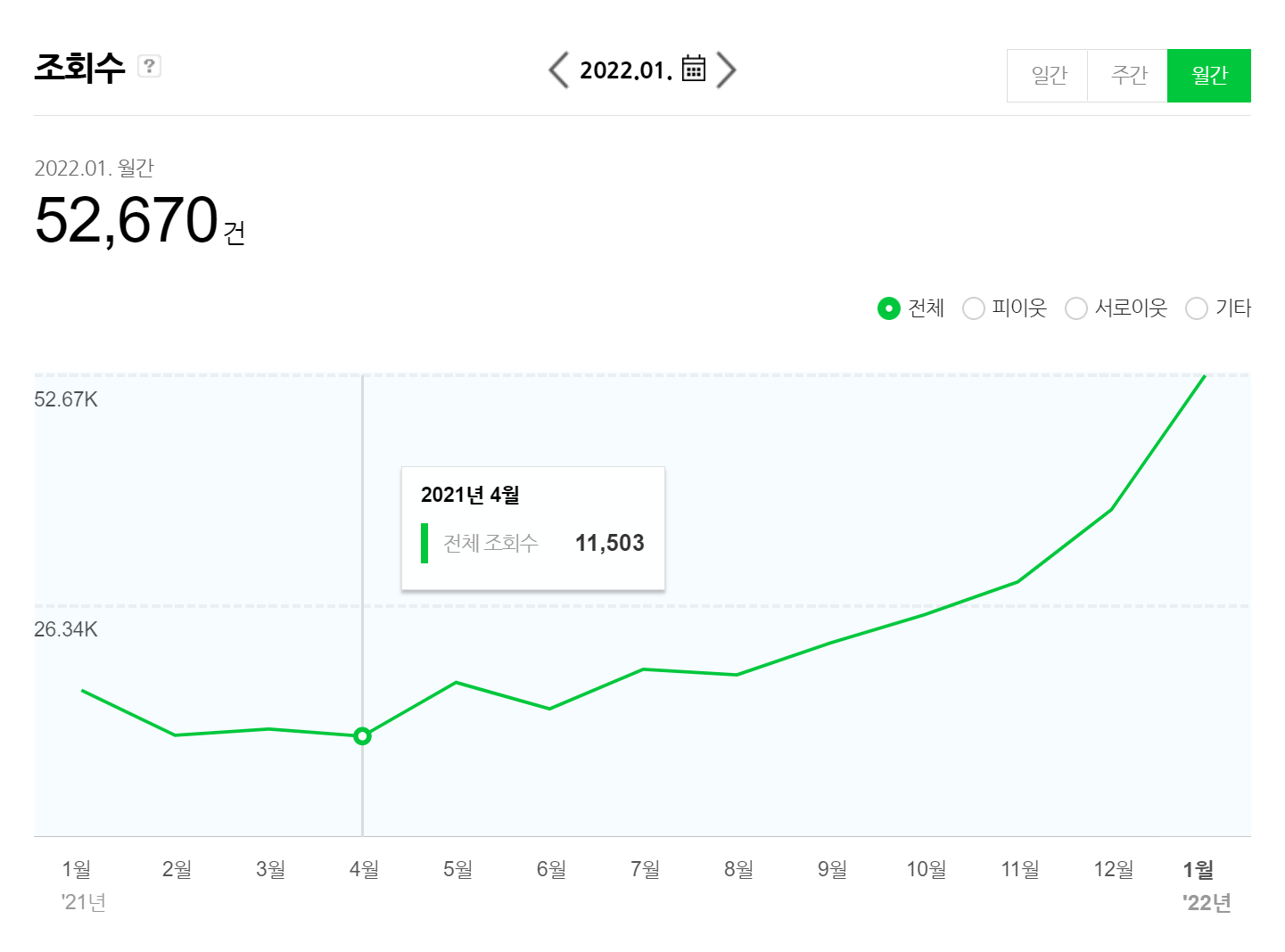Go to next month with right chevron

727,70
